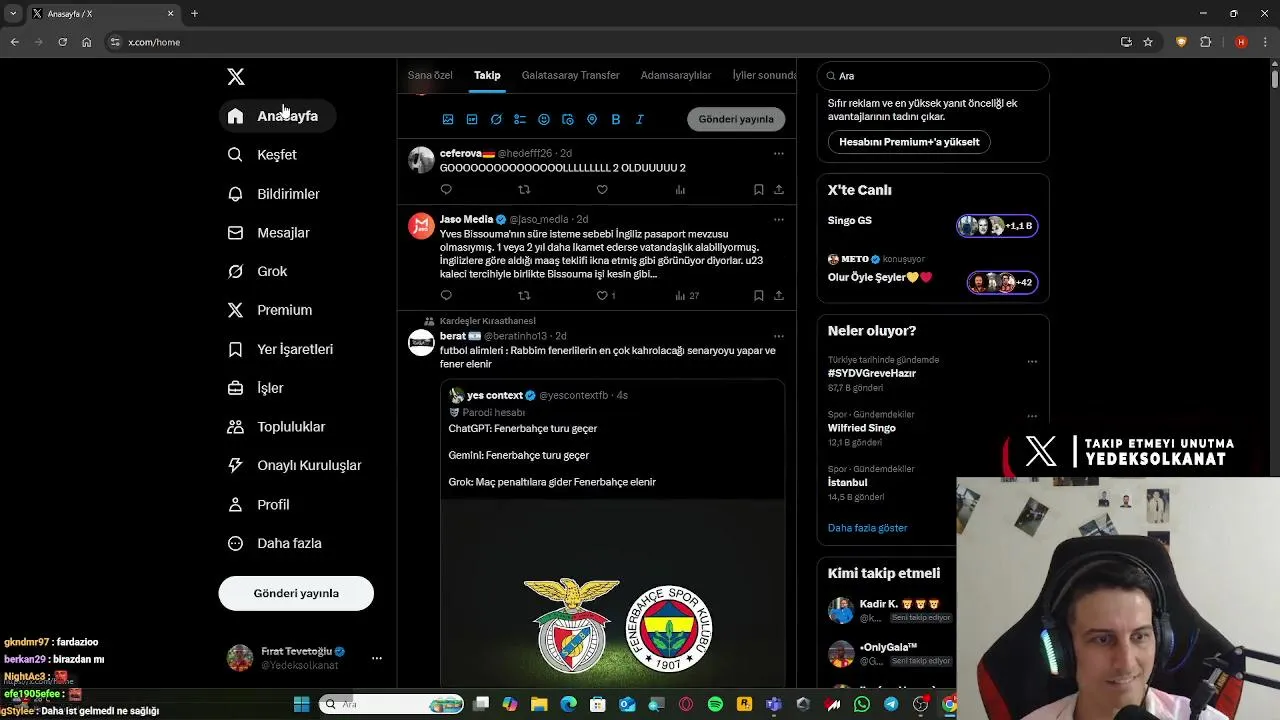The width and height of the screenshot is (1280, 720).
Task: Toggle italic text in composer
Action: point(640,119)
